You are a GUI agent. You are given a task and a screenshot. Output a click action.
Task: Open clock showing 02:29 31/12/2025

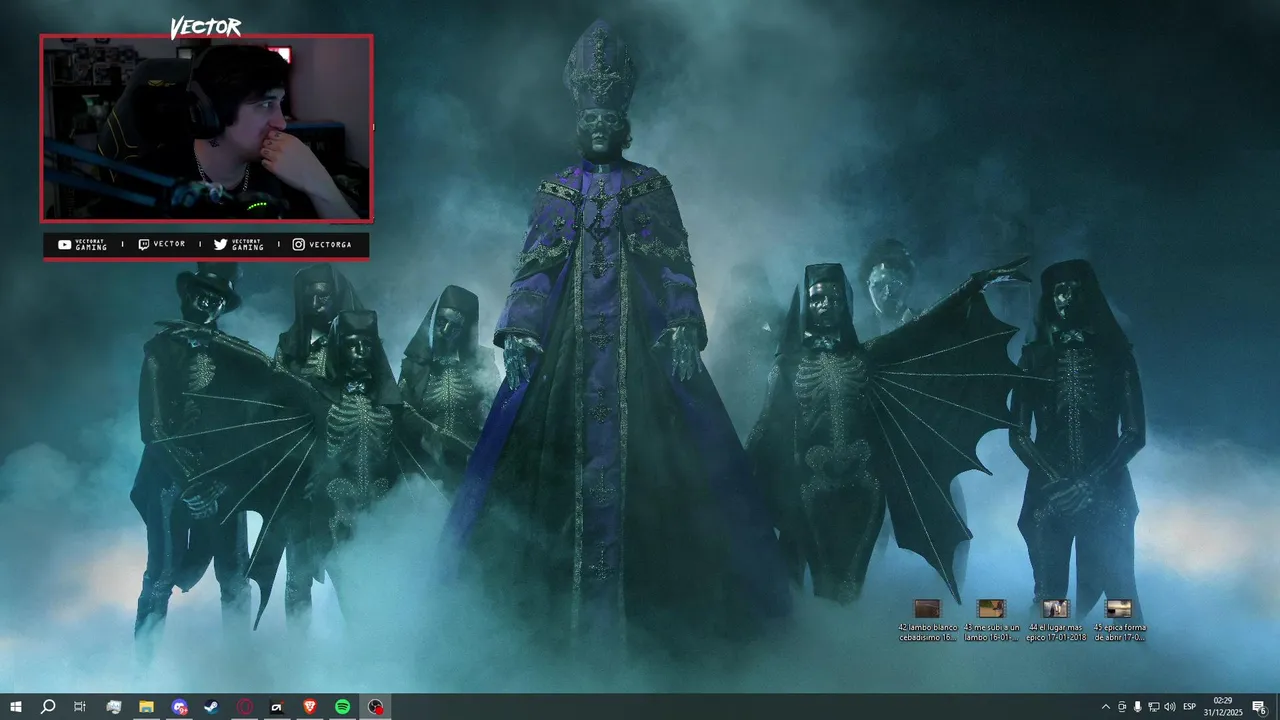1222,707
